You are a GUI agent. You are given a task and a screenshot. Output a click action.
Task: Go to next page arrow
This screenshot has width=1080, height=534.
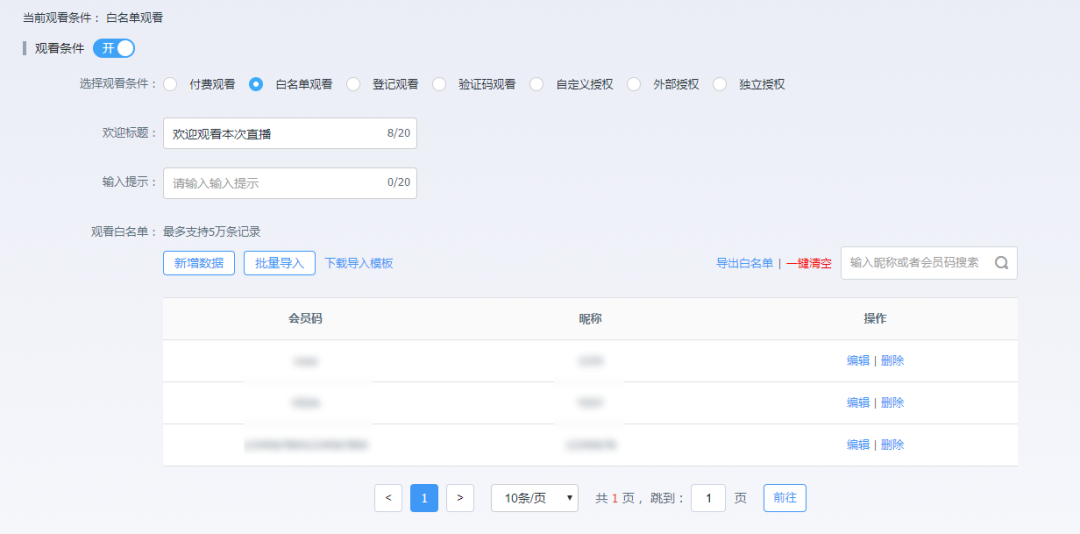[460, 498]
